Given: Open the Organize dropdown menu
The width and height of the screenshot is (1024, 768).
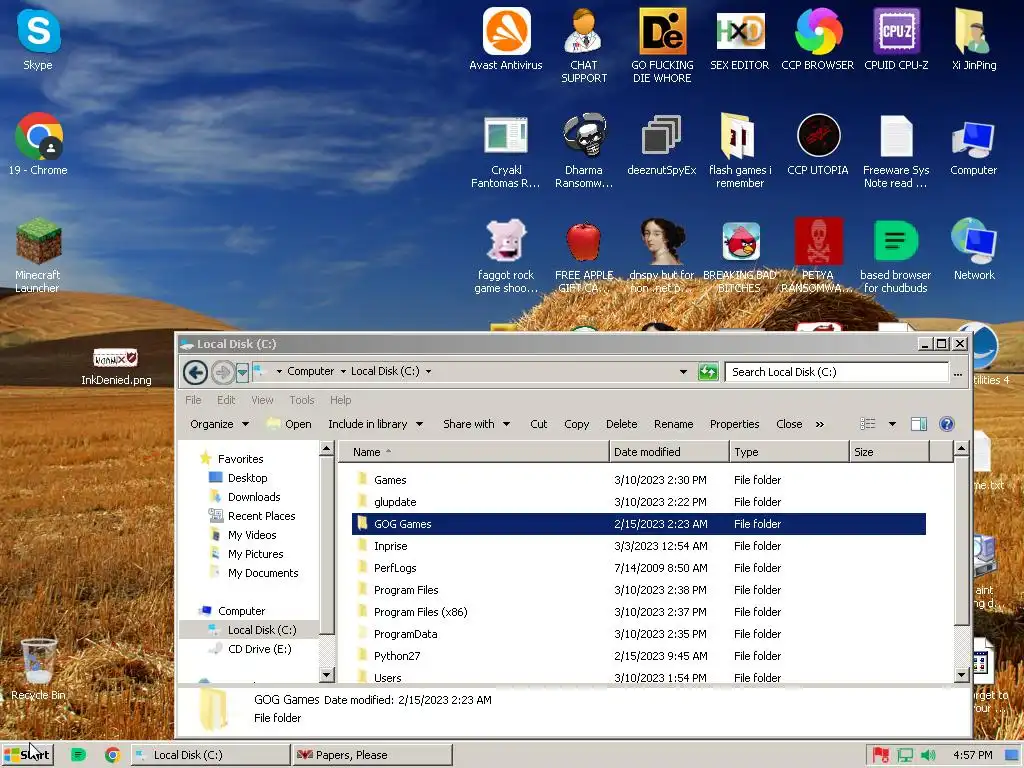Looking at the screenshot, I should pos(219,424).
